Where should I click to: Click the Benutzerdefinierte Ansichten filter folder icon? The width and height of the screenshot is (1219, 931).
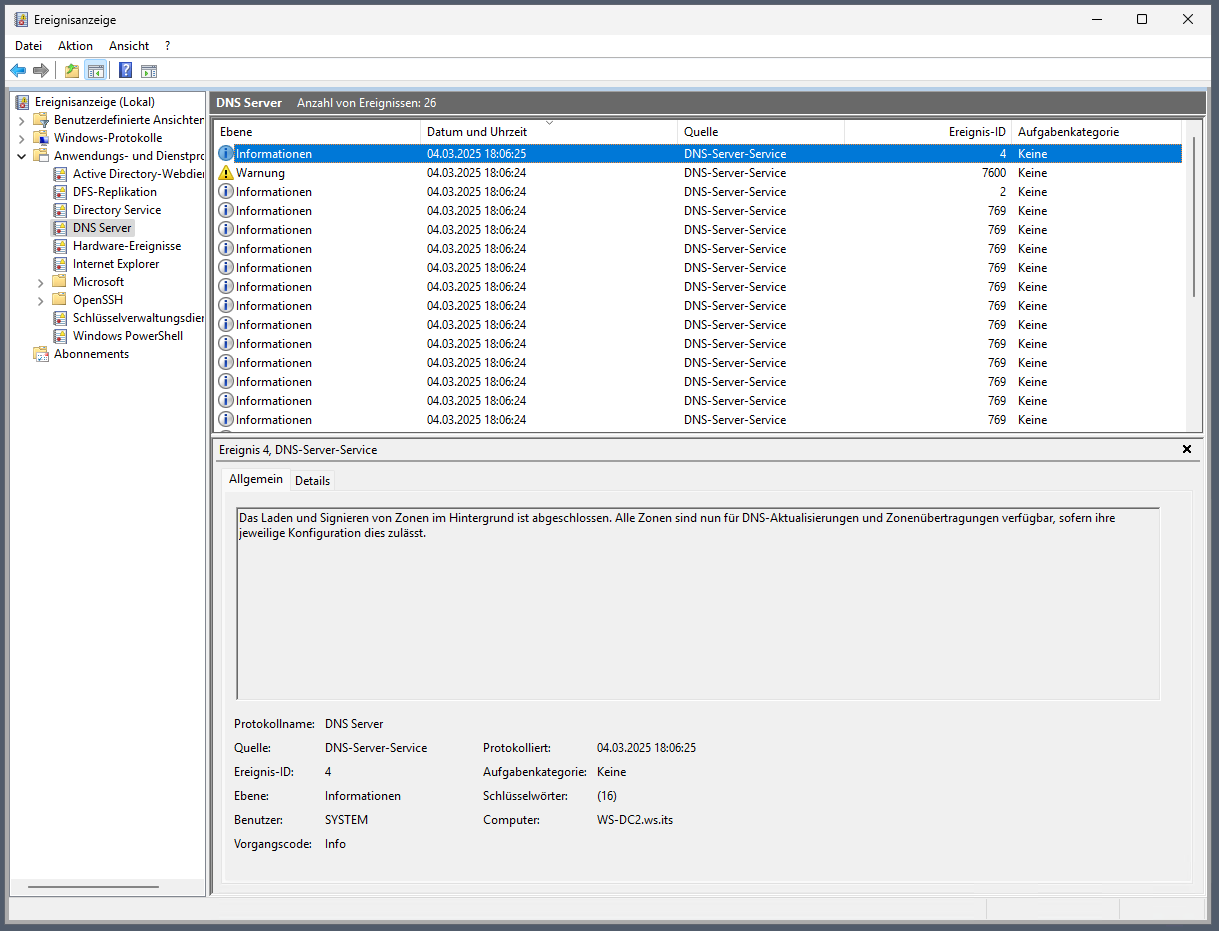click(41, 120)
